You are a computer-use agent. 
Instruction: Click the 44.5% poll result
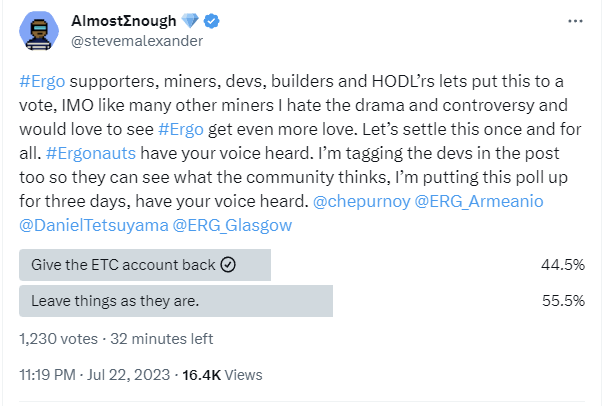click(x=563, y=265)
